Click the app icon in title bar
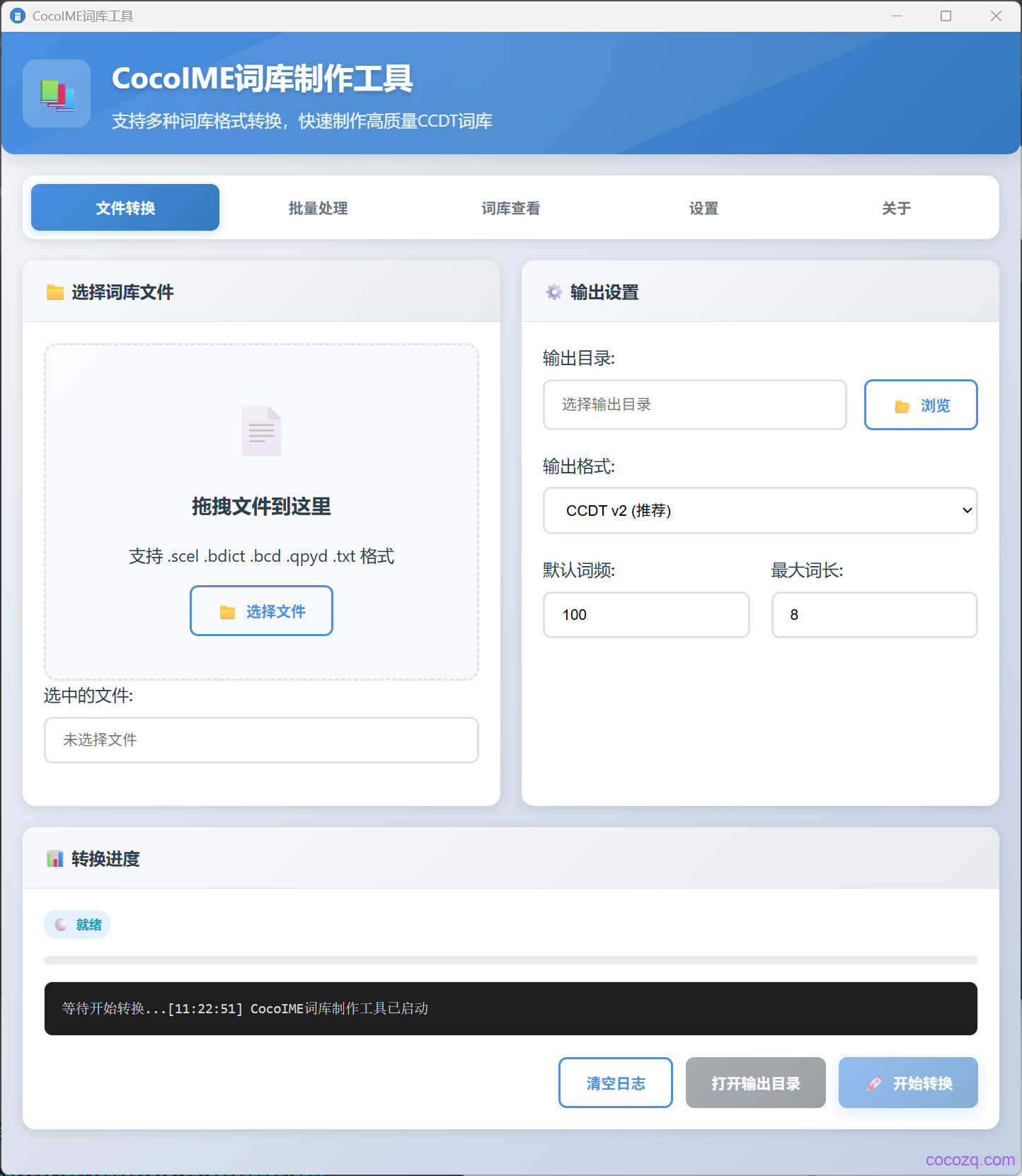 pos(17,16)
